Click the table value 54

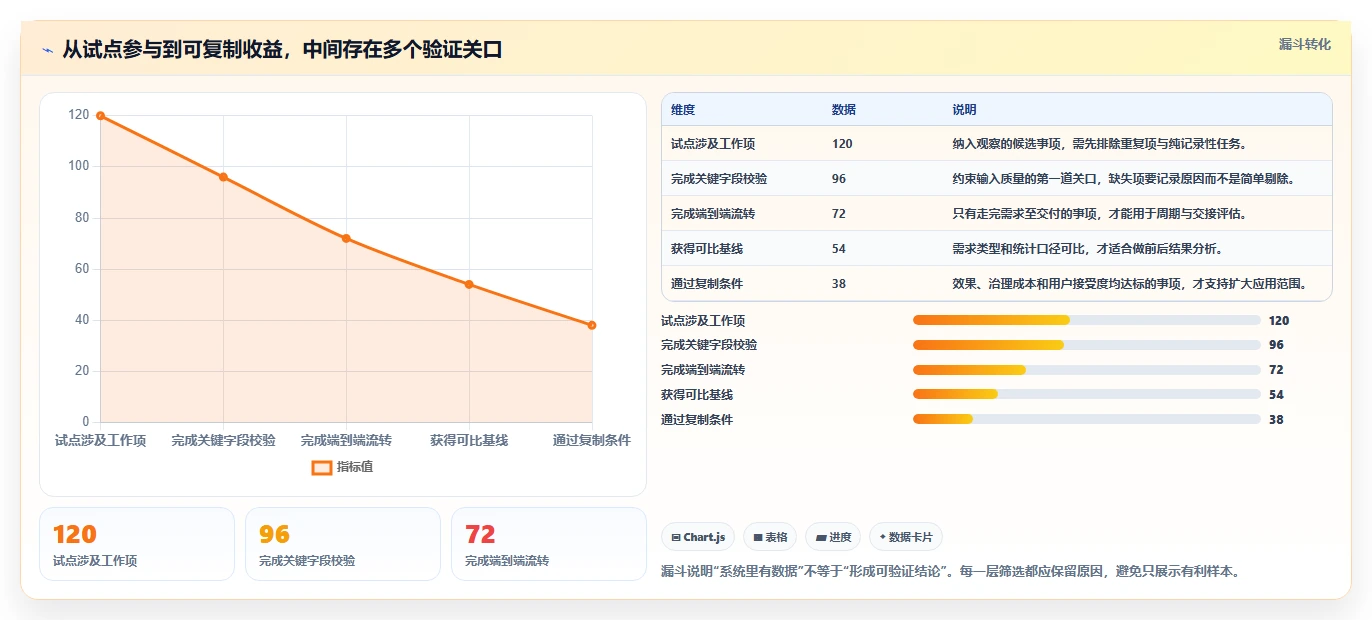tap(839, 249)
